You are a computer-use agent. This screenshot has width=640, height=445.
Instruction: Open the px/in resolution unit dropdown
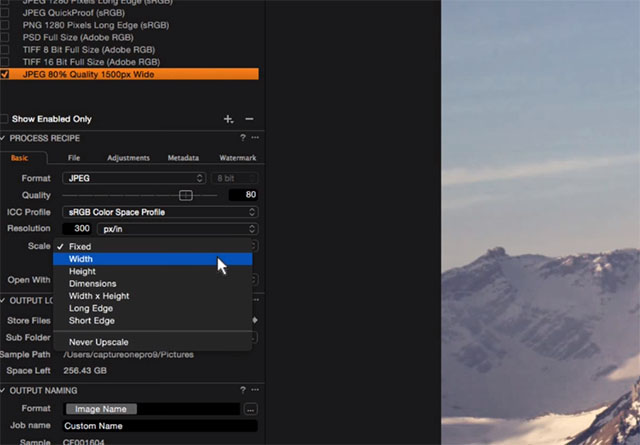coord(179,229)
